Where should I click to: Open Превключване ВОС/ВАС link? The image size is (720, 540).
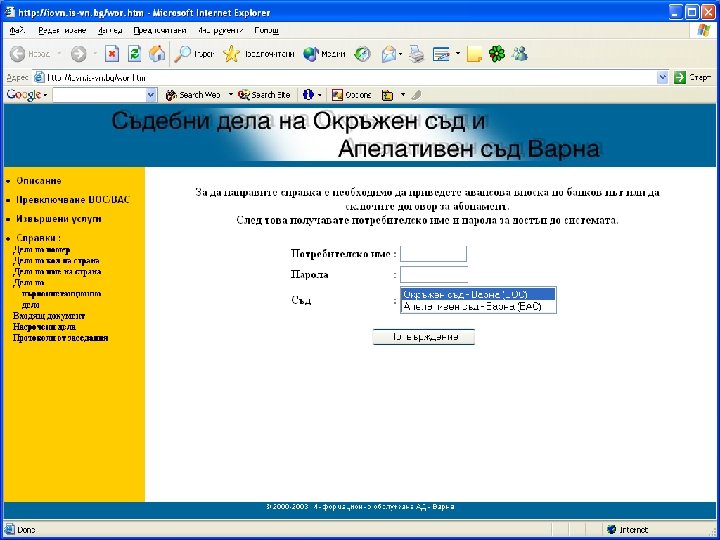[x=73, y=200]
